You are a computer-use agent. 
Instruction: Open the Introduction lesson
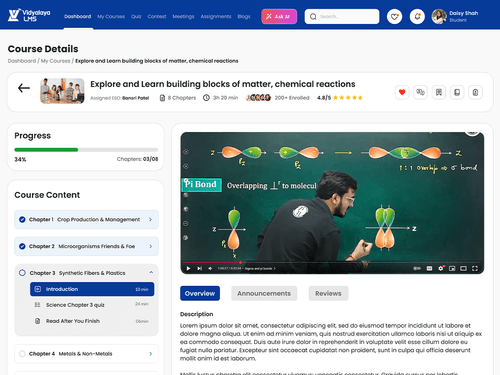(92, 289)
